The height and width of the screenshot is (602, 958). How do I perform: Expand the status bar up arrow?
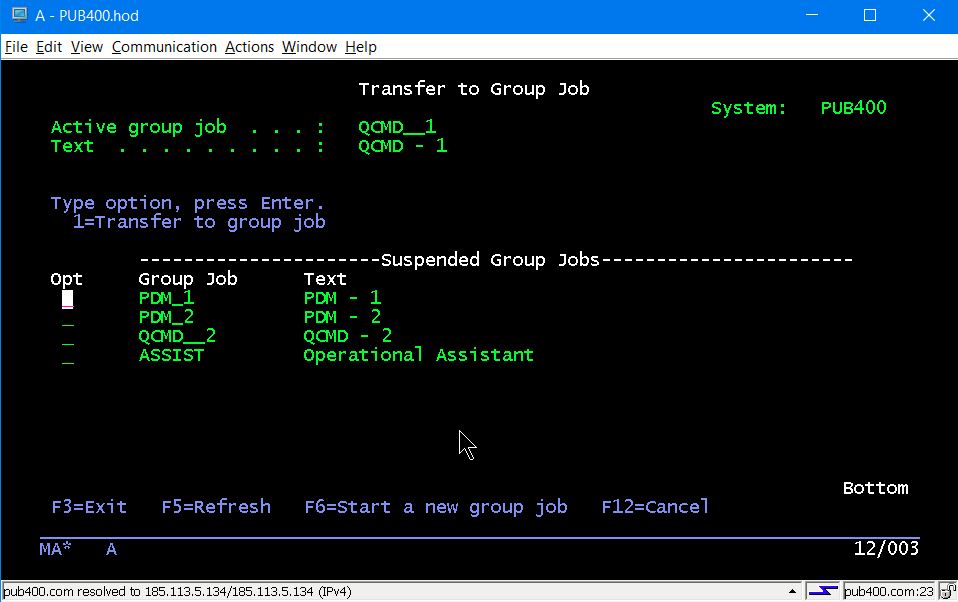coord(793,591)
